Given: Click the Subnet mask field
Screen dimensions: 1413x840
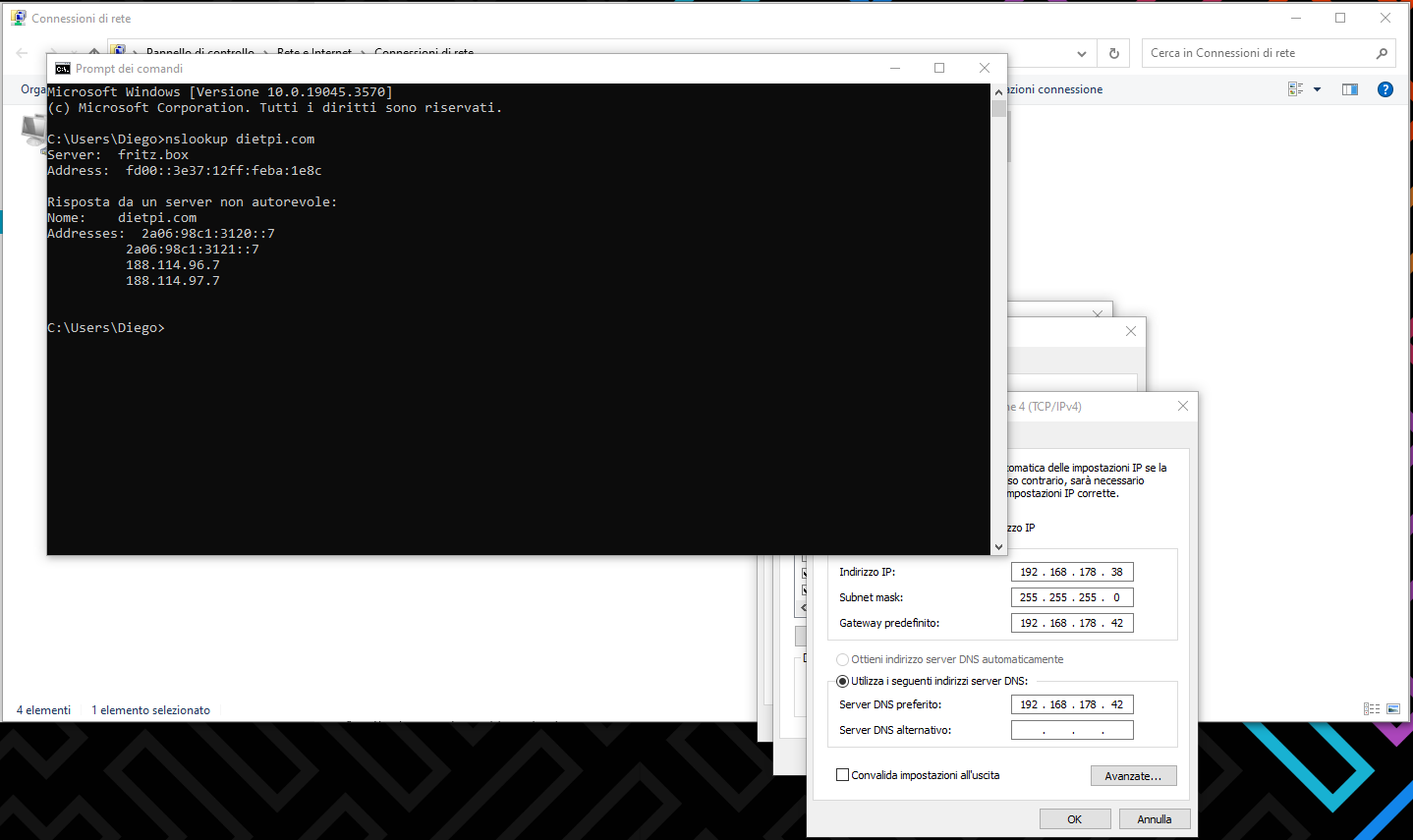Looking at the screenshot, I should pos(1072,597).
